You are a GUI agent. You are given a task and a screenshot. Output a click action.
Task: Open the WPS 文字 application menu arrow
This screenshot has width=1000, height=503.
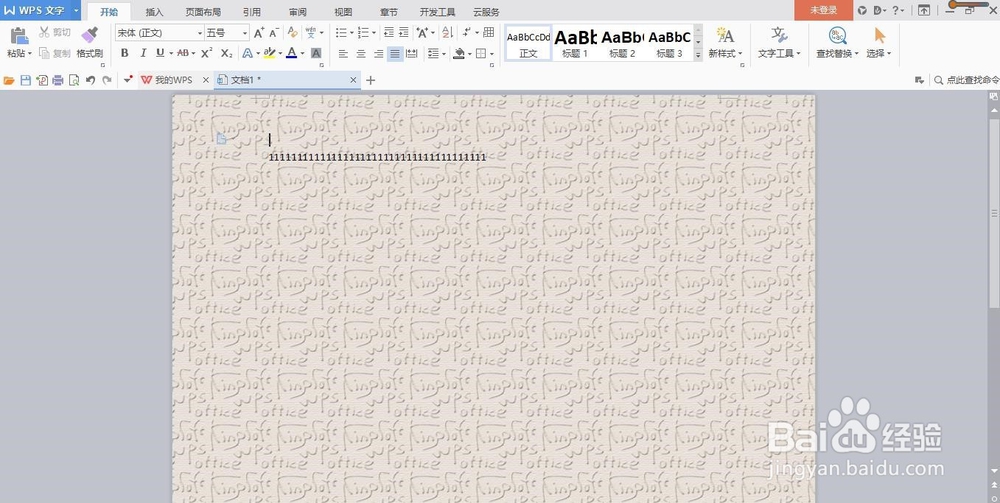(x=76, y=10)
